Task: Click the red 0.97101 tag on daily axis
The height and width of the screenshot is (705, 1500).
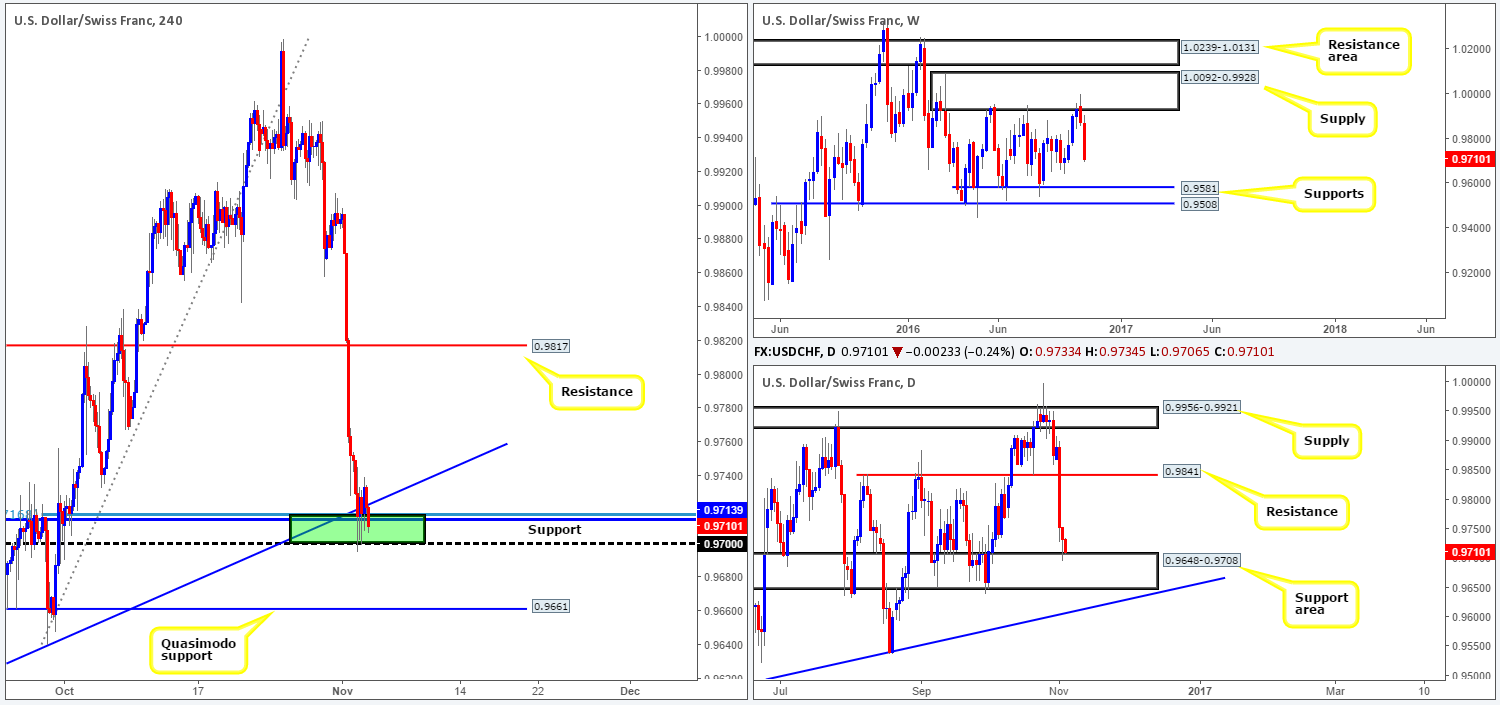Action: [1472, 552]
